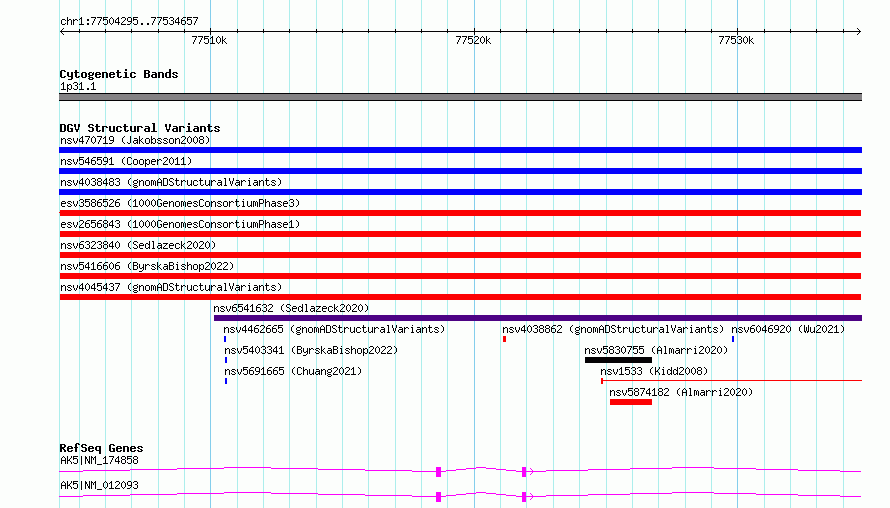Viewport: 890px width, 508px height.
Task: Open variant nsv470719 (Jakobsson2008) label
Action: pyautogui.click(x=135, y=140)
